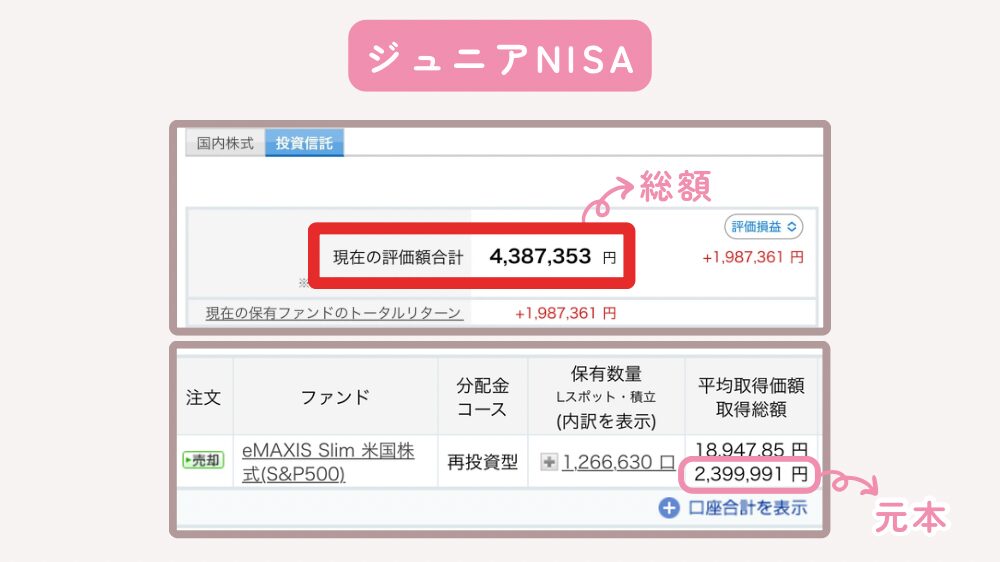This screenshot has height=562, width=1000.
Task: Click the blue plus icon for 口座合計
Action: (x=669, y=508)
